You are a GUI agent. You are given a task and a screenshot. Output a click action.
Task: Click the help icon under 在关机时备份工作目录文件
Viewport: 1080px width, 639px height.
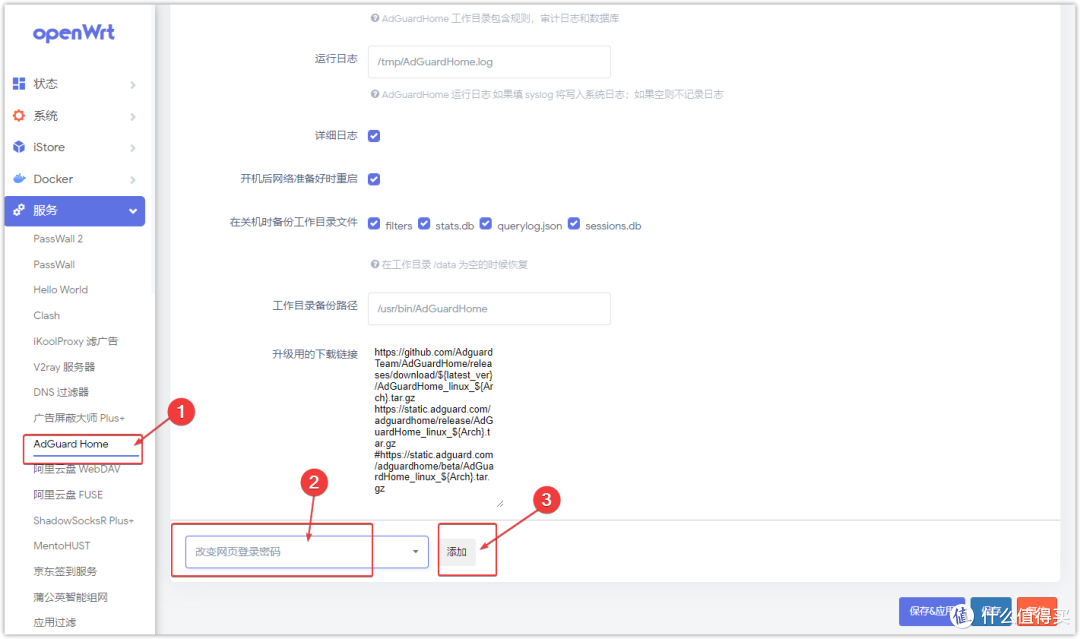point(375,263)
